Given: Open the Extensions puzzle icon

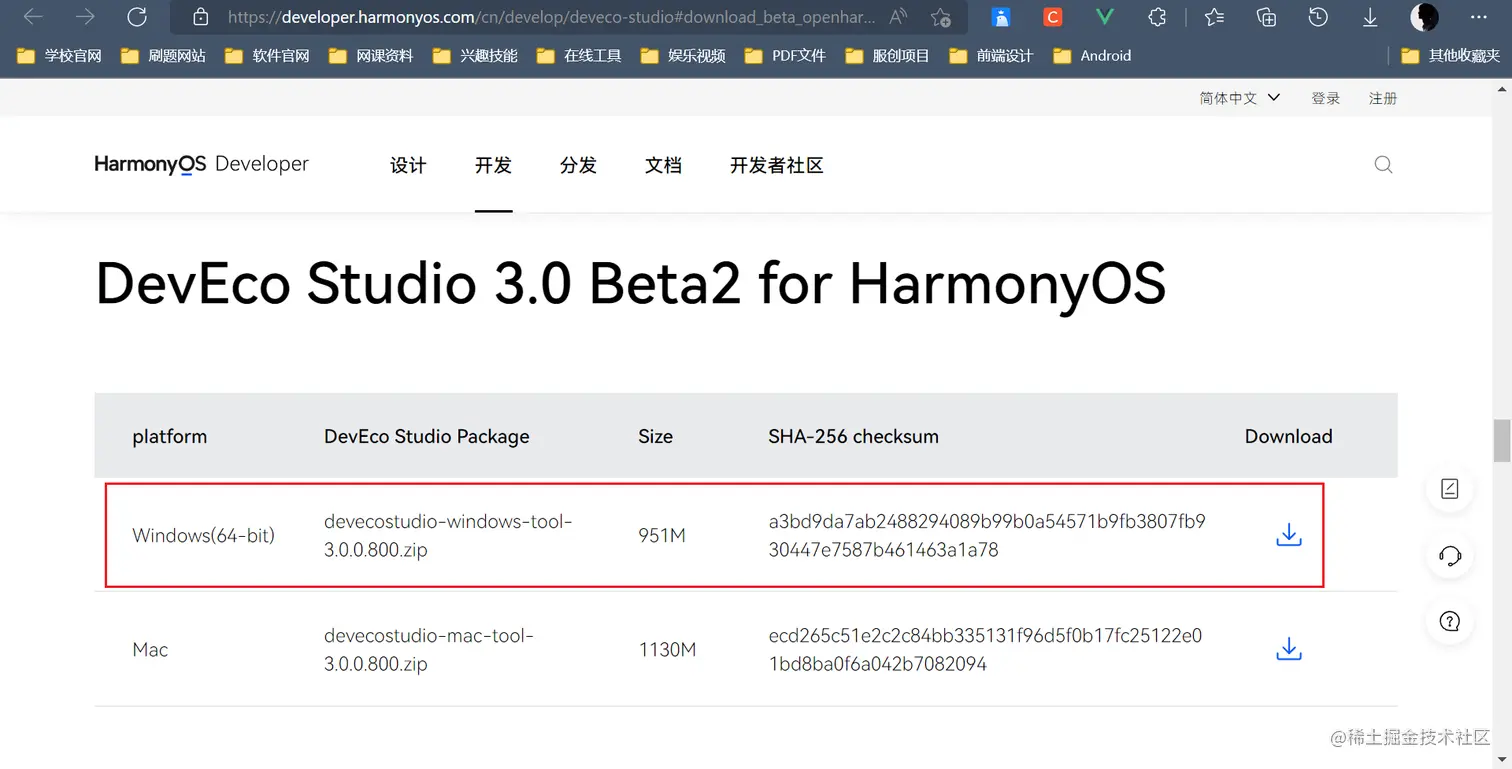Looking at the screenshot, I should (1157, 17).
